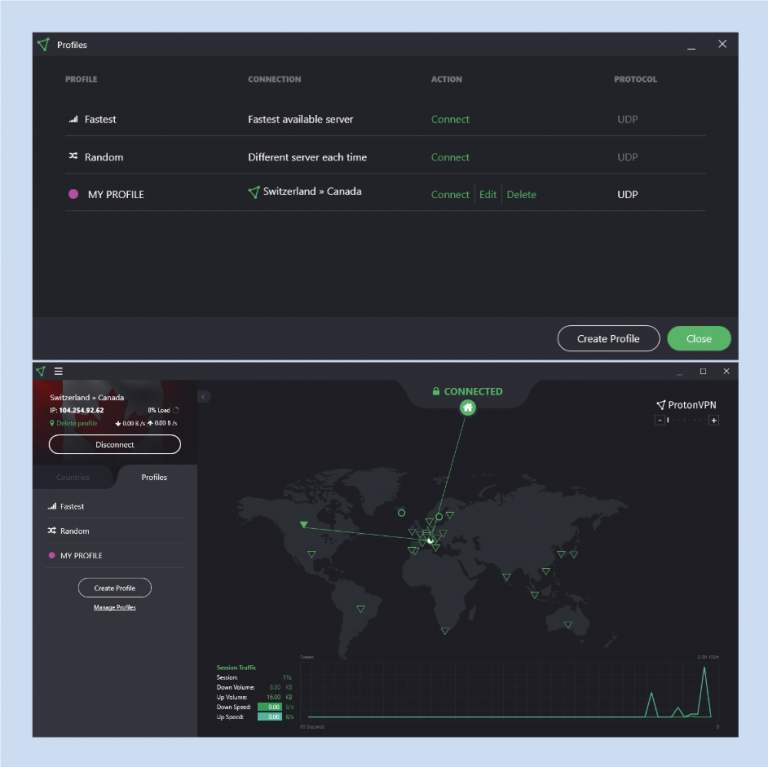Click the session traffic speed graph
The image size is (768, 767).
click(509, 691)
